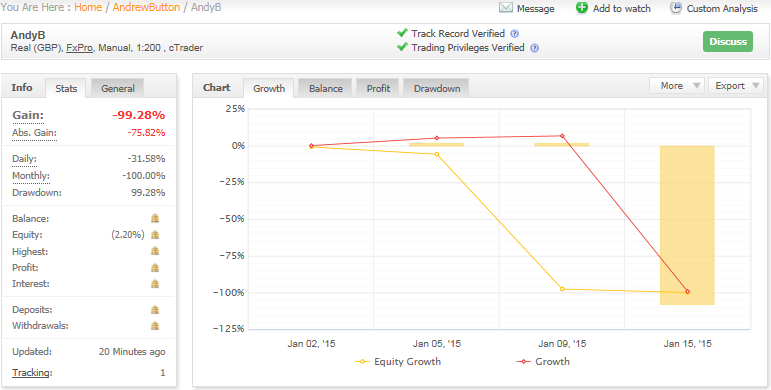
Task: Open the Custom Analysis icon
Action: 676,8
